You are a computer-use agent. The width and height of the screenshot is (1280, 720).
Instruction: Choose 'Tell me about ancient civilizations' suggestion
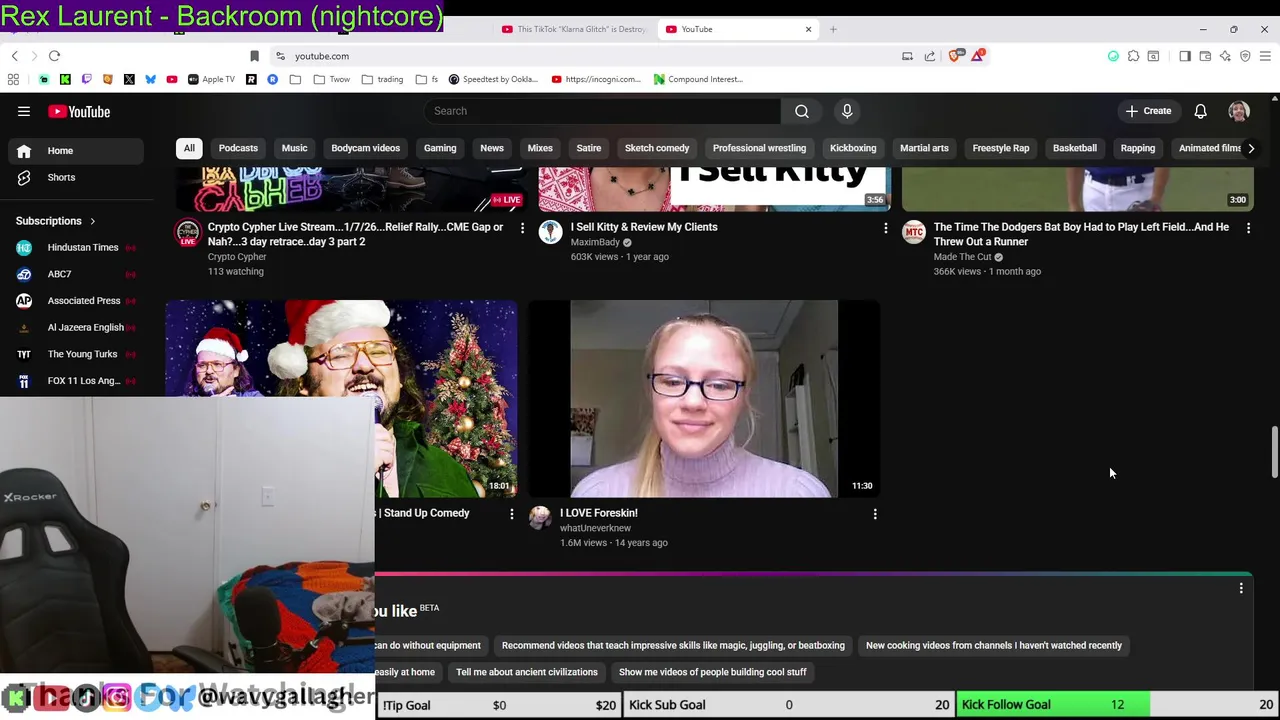point(527,672)
